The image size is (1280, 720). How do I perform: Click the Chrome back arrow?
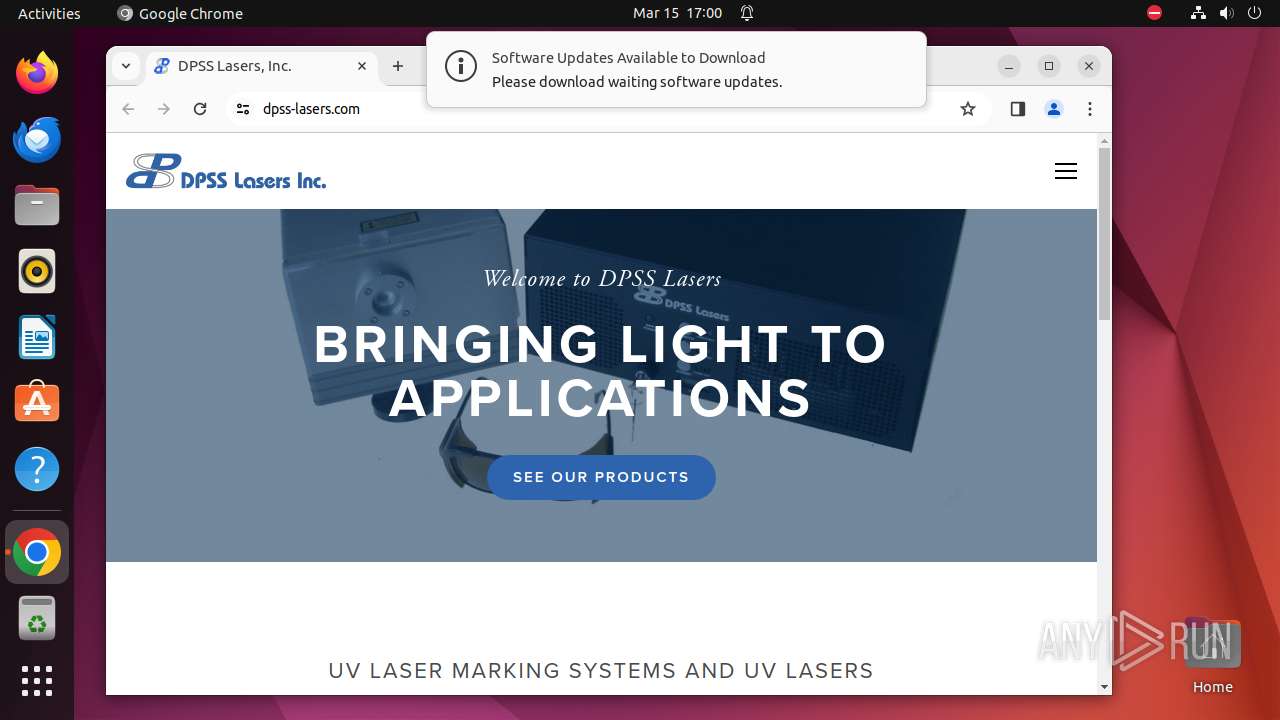point(128,109)
